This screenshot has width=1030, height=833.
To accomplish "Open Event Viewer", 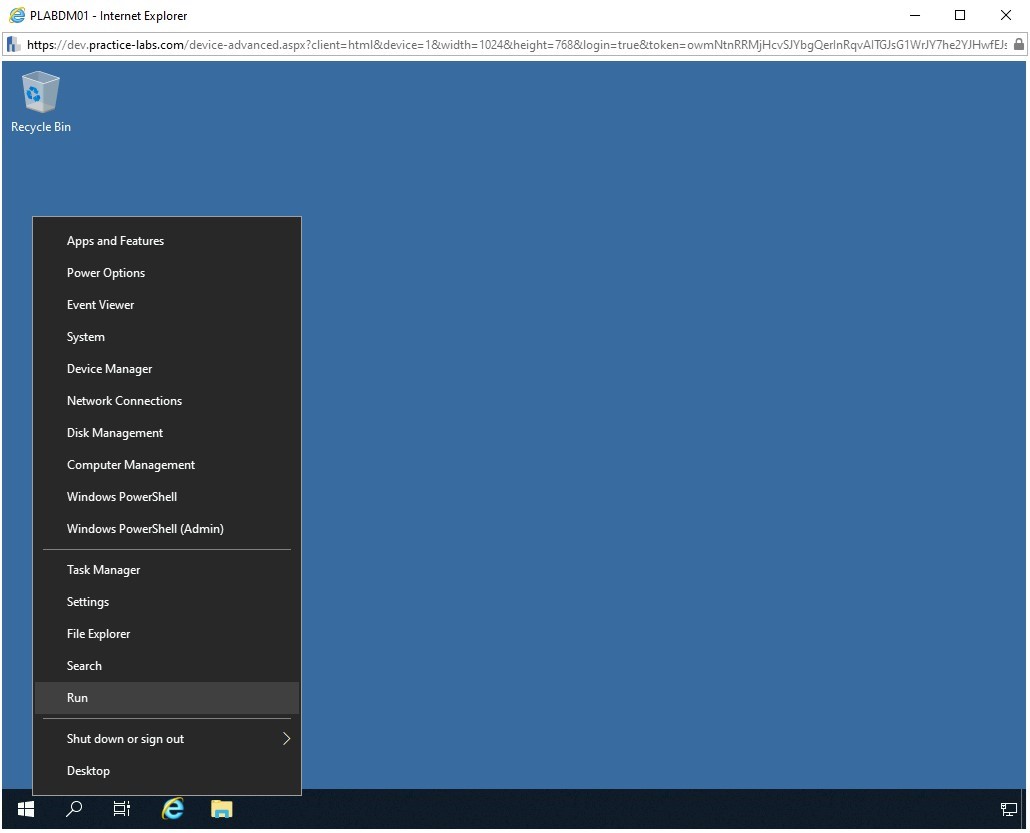I will pyautogui.click(x=100, y=305).
